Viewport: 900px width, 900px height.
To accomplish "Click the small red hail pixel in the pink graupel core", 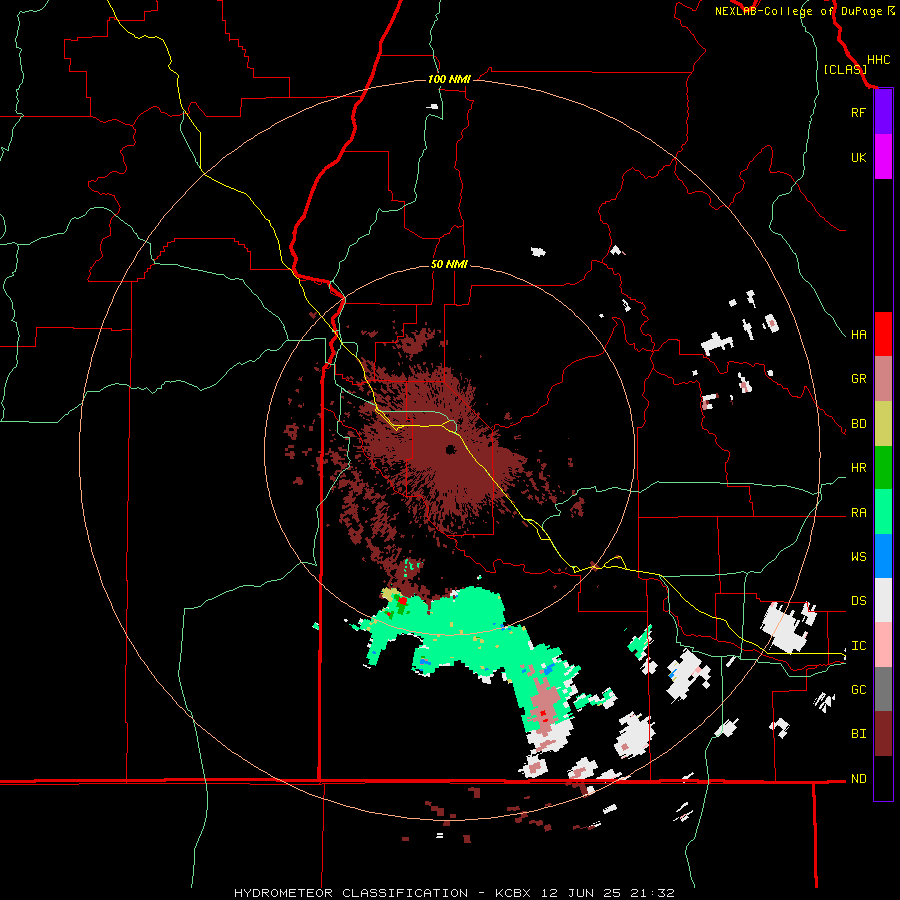I will click(543, 713).
